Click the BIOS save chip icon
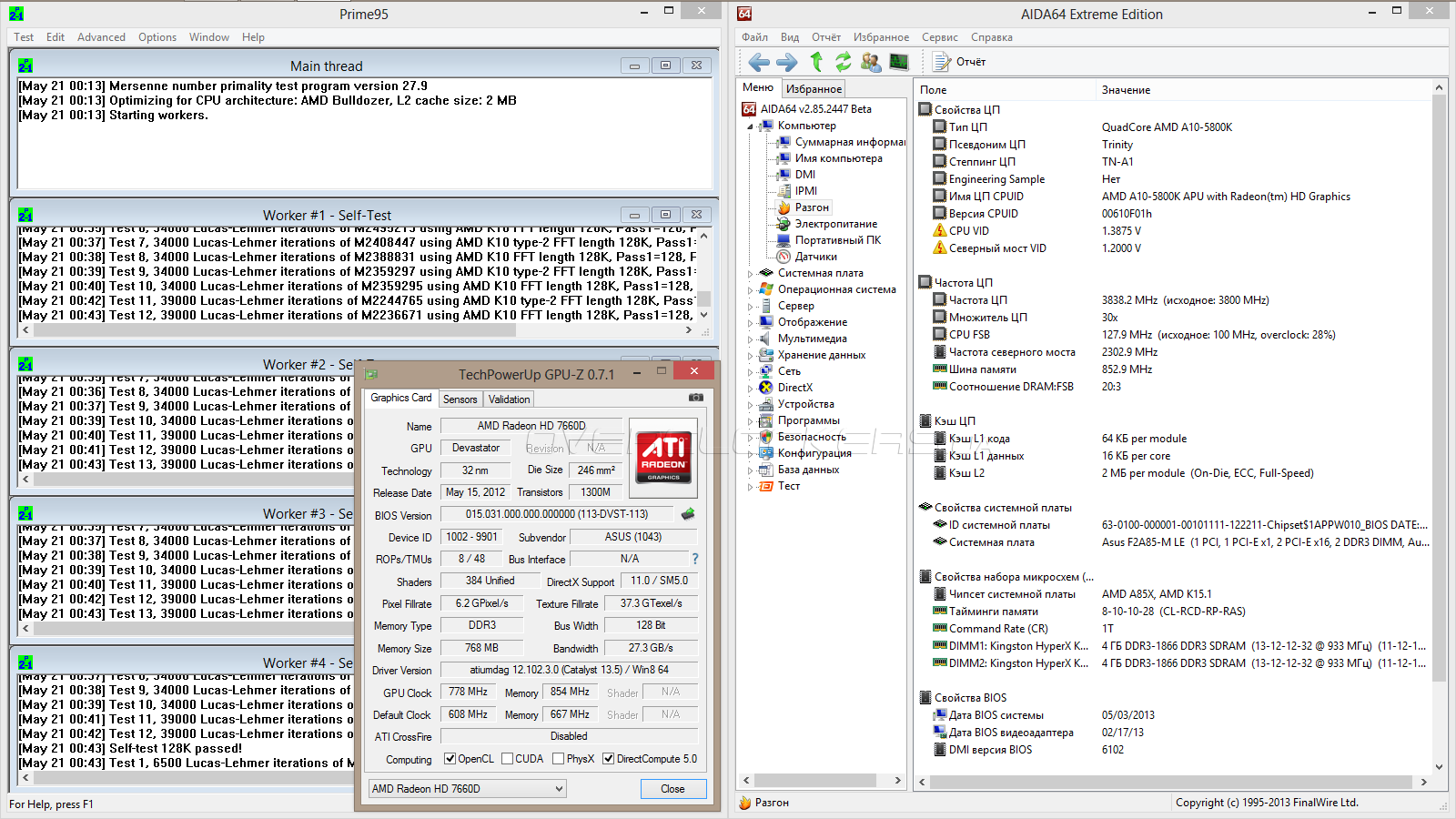The image size is (1456, 819). pyautogui.click(x=688, y=514)
